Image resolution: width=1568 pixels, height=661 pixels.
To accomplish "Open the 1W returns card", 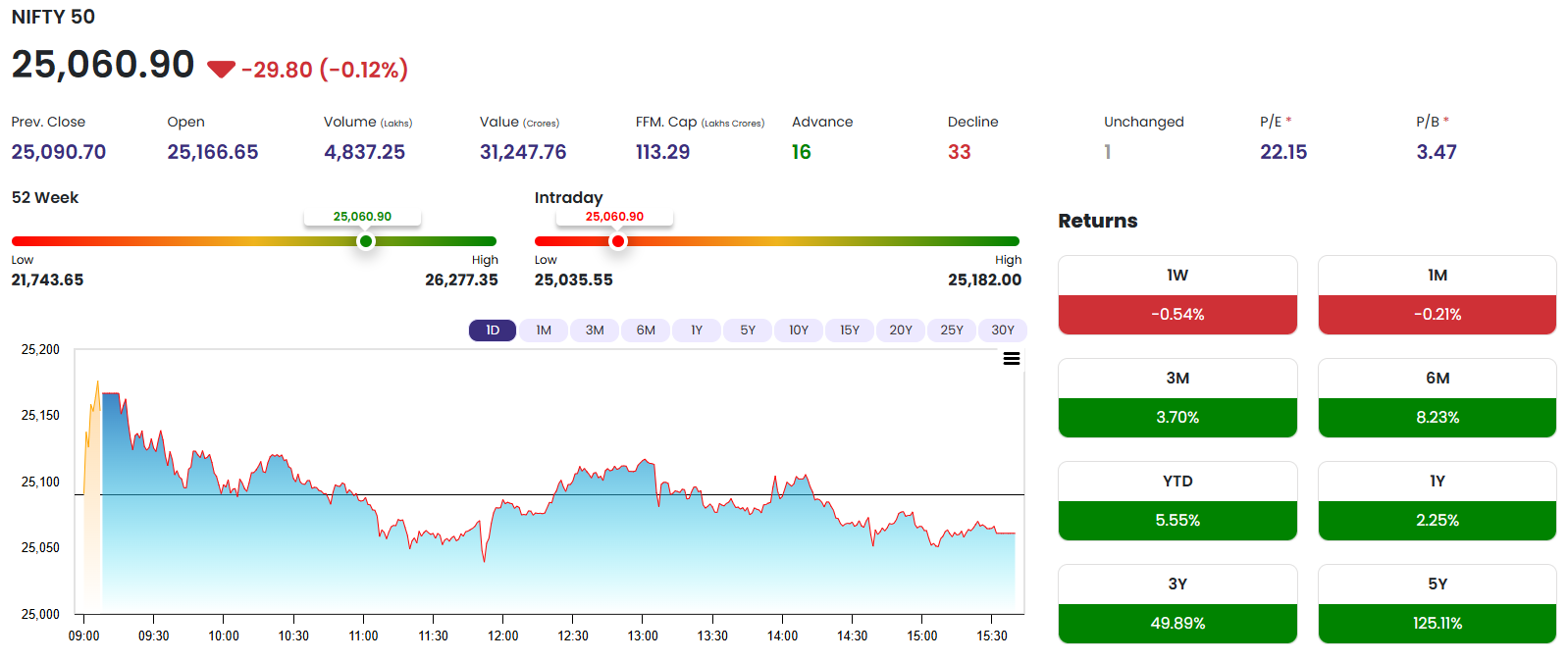I will pos(1177,295).
